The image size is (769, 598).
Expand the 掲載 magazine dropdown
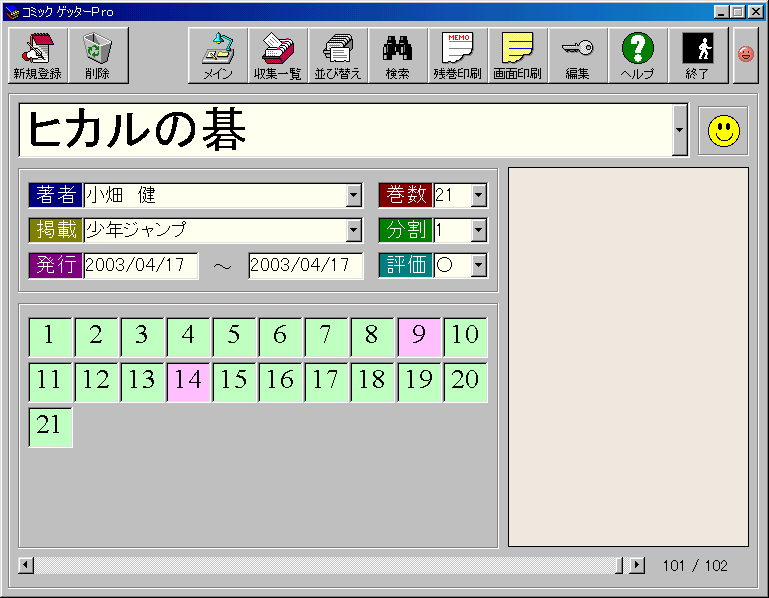tap(354, 231)
